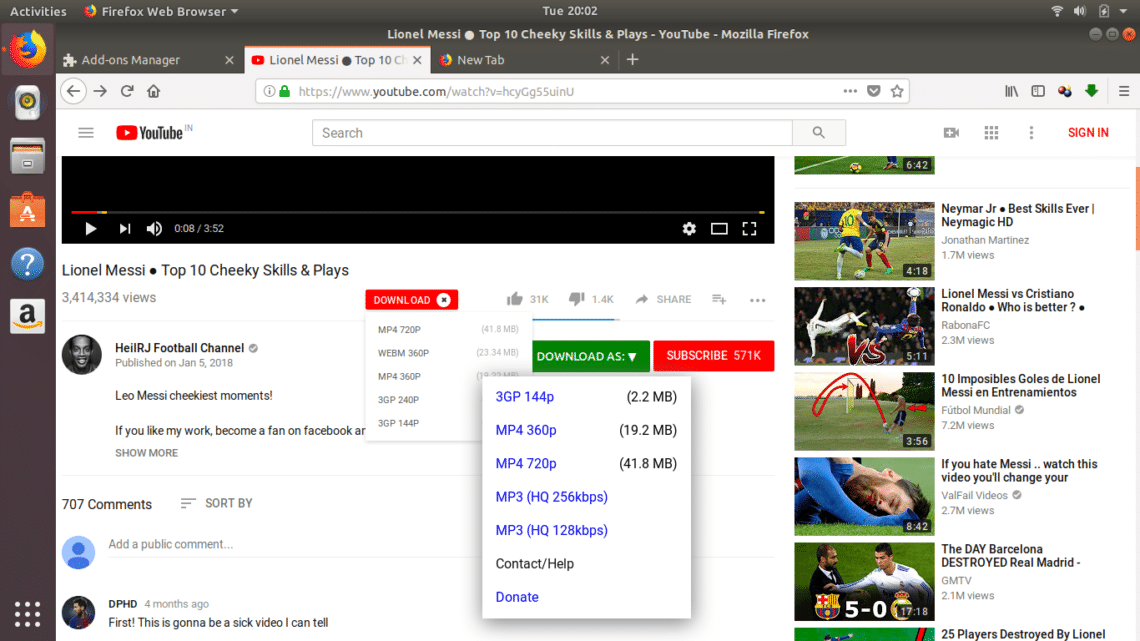Go to browser home page
This screenshot has width=1140, height=641.
[153, 91]
